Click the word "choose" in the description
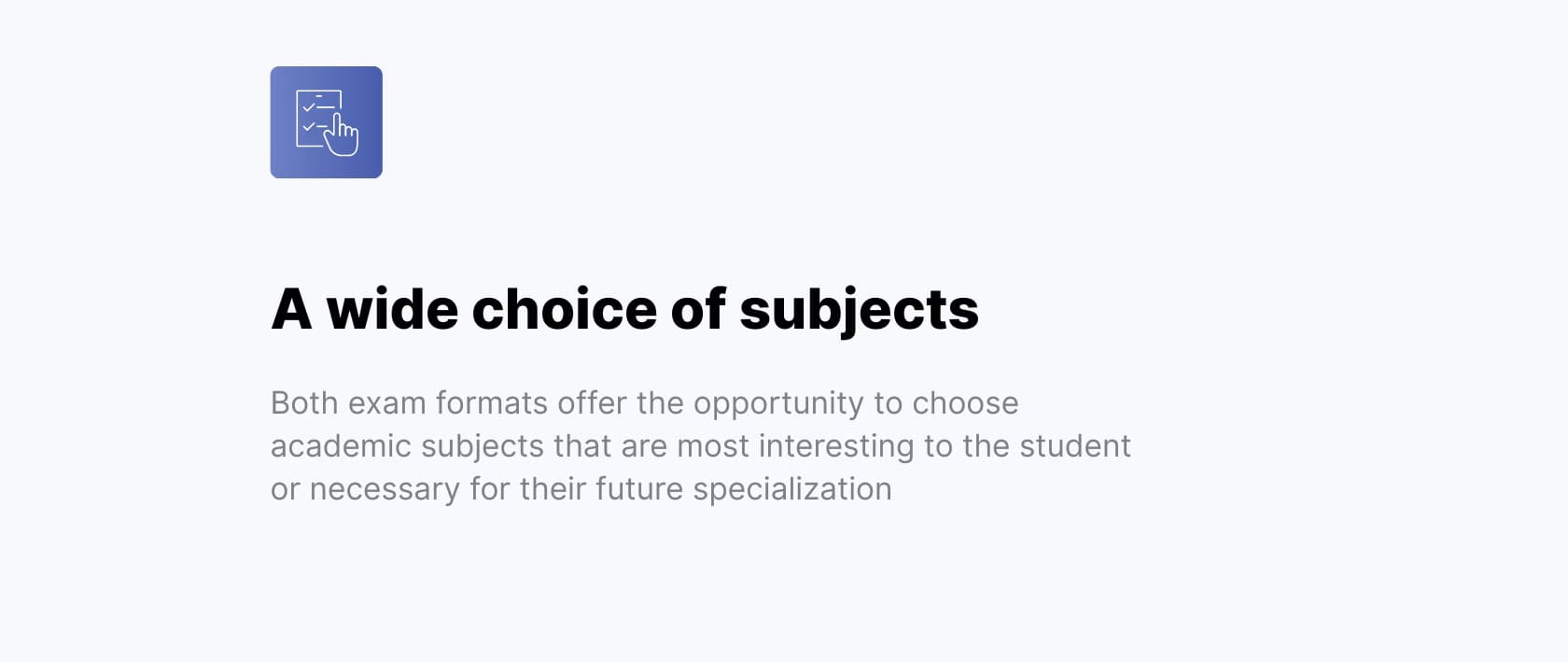Image resolution: width=1568 pixels, height=662 pixels. tap(965, 403)
